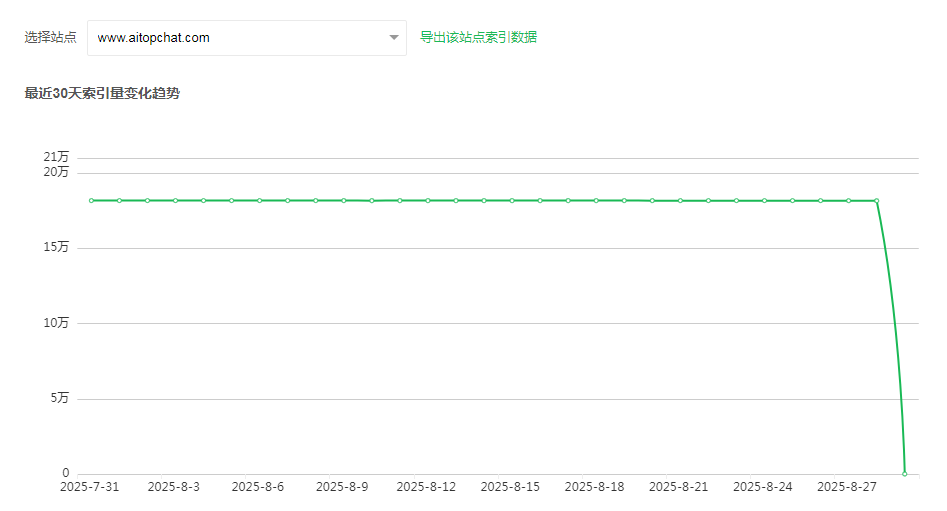Click the x-axis label 2025-8-18
Viewport: 947px width, 511px height.
tap(594, 487)
